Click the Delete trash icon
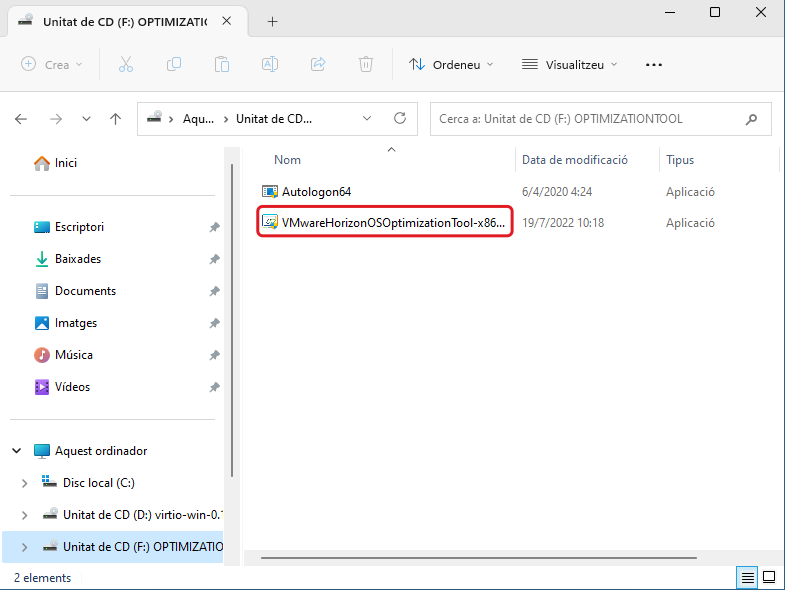Viewport: 785px width, 590px height. (366, 64)
